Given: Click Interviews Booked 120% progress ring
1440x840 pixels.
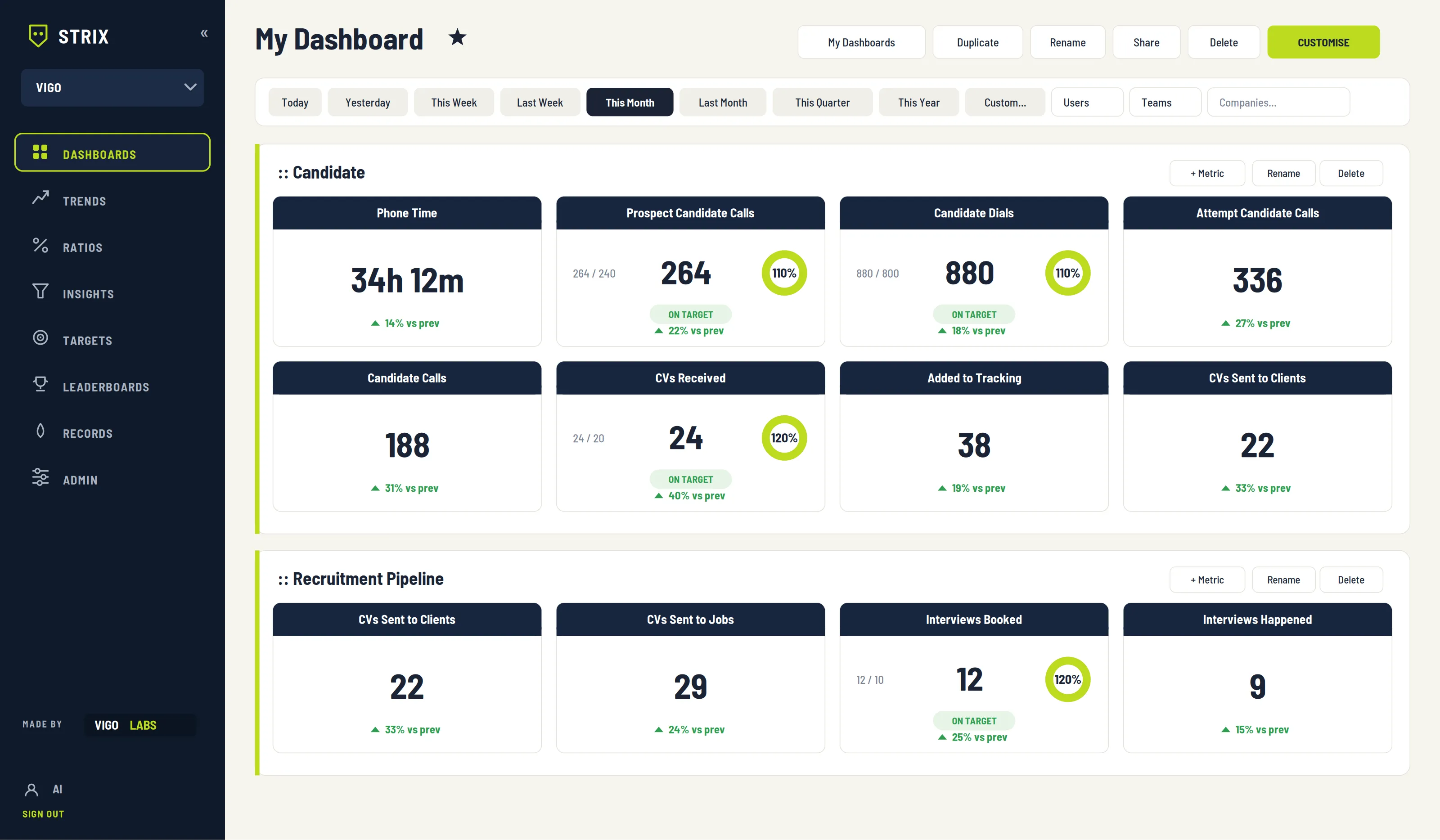Looking at the screenshot, I should (x=1067, y=679).
